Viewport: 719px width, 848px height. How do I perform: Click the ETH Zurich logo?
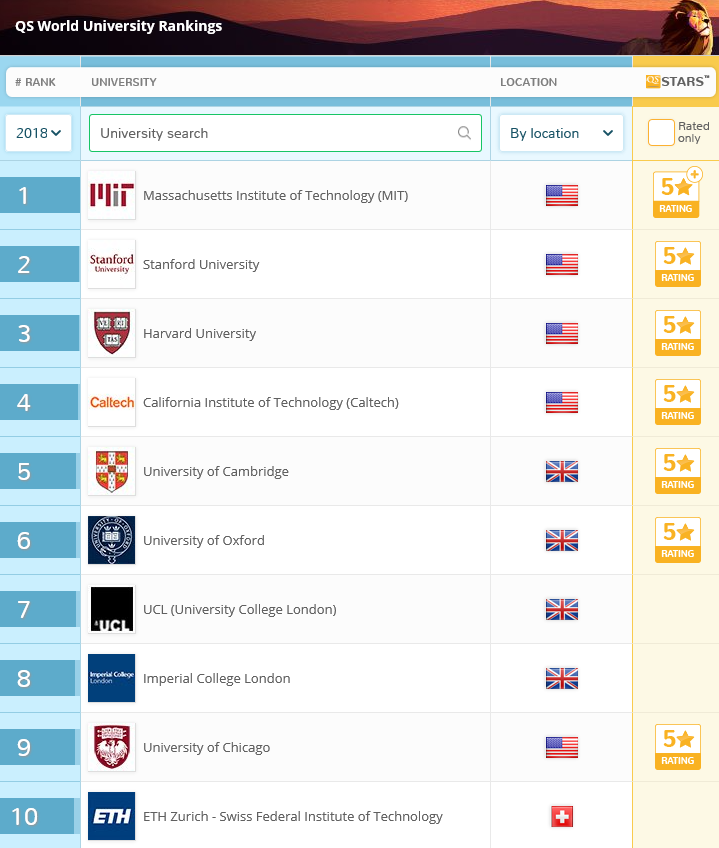click(x=111, y=816)
